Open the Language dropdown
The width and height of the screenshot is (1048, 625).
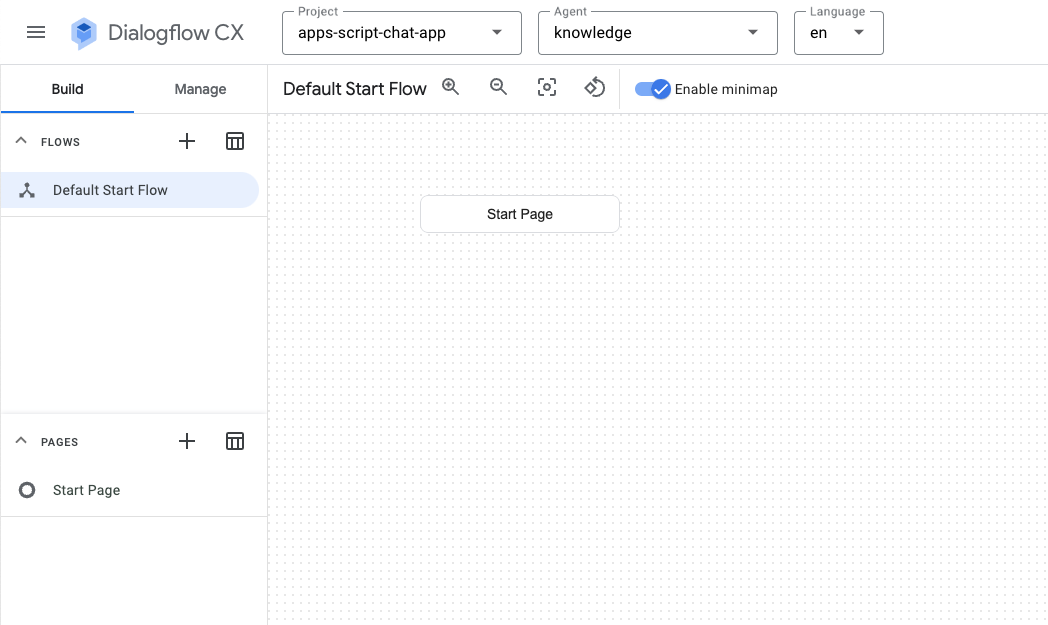838,33
